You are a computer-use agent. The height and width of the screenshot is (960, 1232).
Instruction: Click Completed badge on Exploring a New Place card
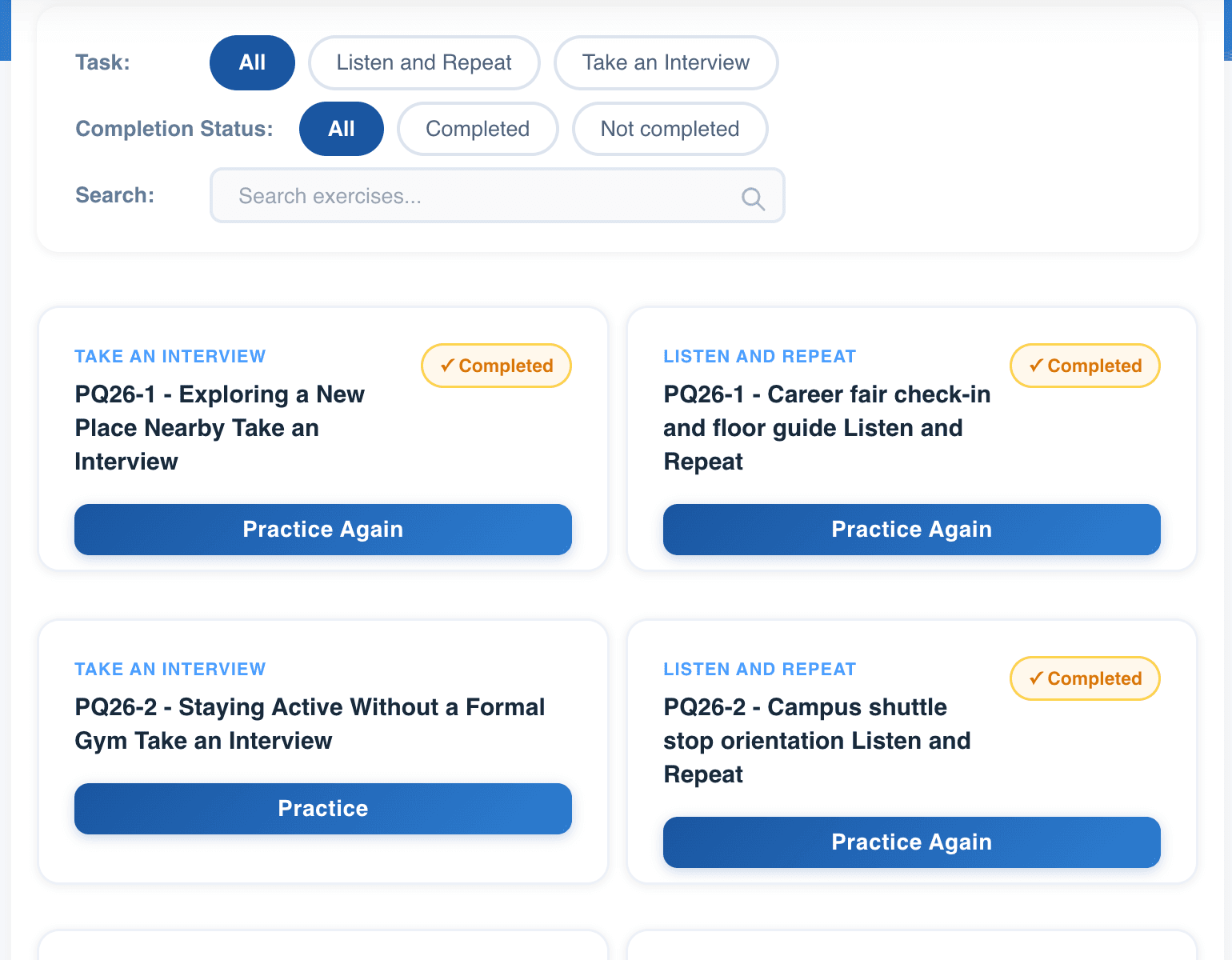click(x=496, y=366)
